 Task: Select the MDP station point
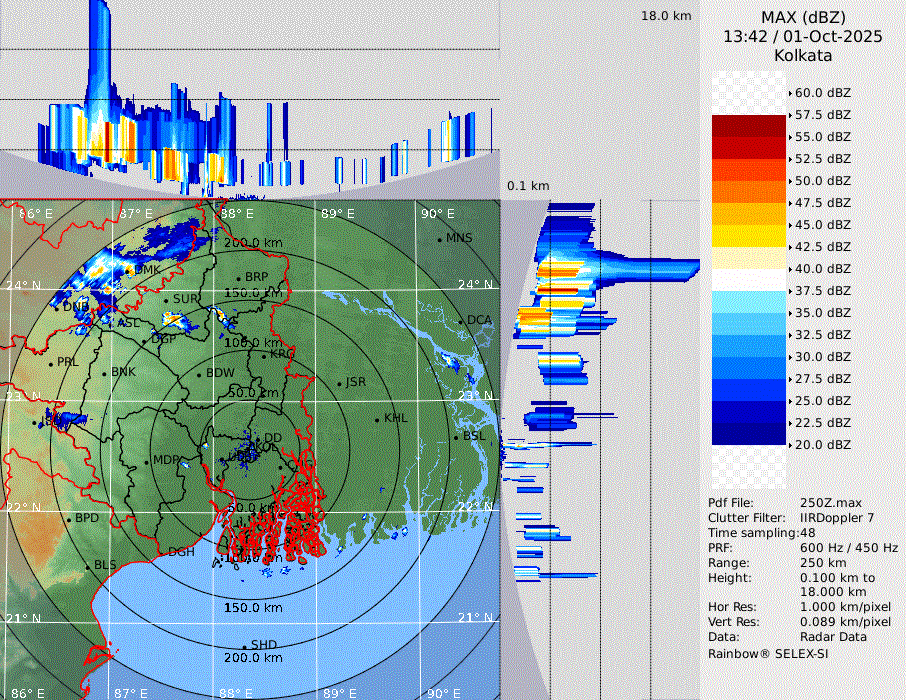(x=146, y=461)
